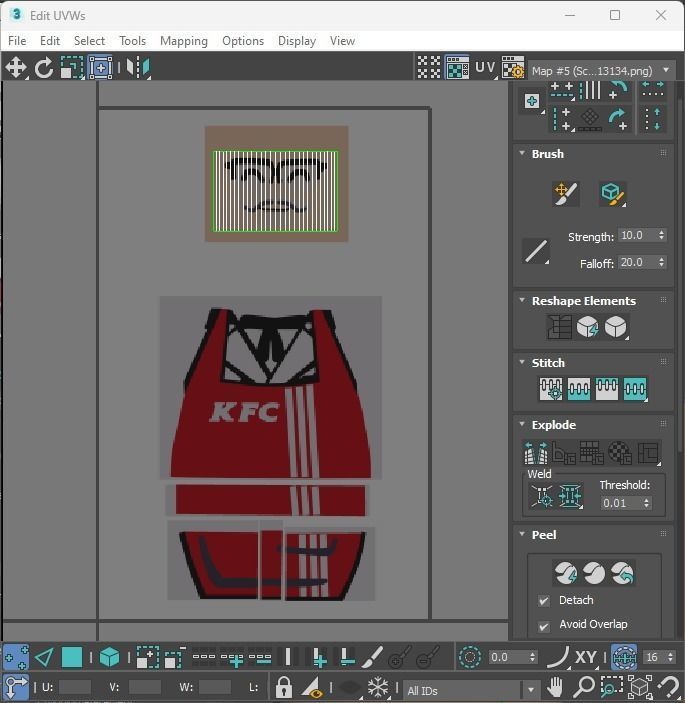
Task: Click the Relax Custom cube icon
Action: [x=616, y=327]
